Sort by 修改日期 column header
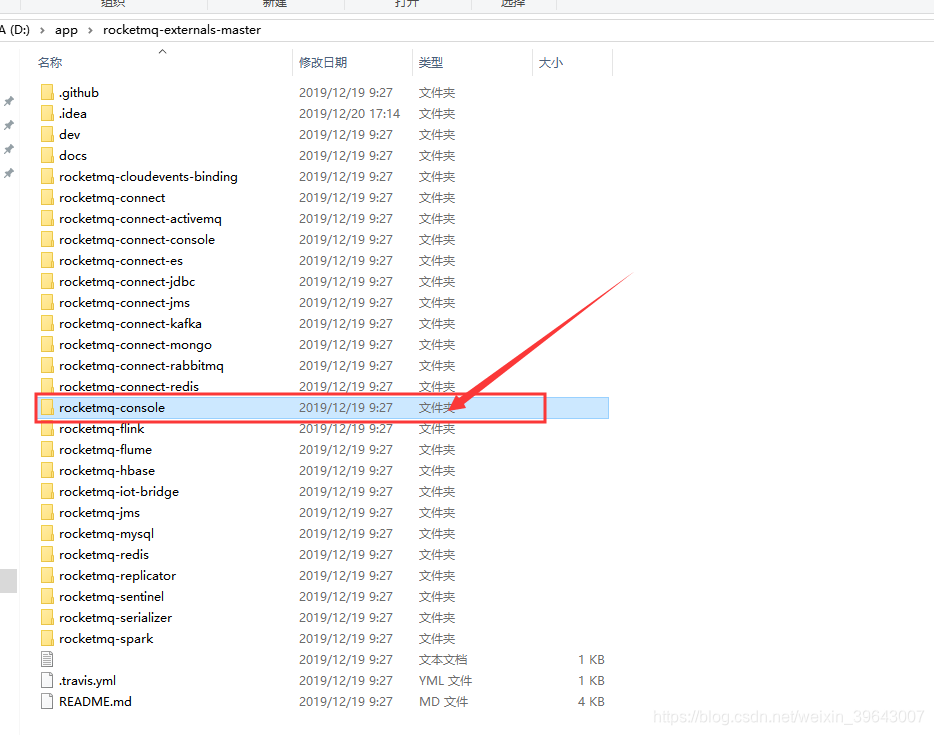934x735 pixels. 323,63
